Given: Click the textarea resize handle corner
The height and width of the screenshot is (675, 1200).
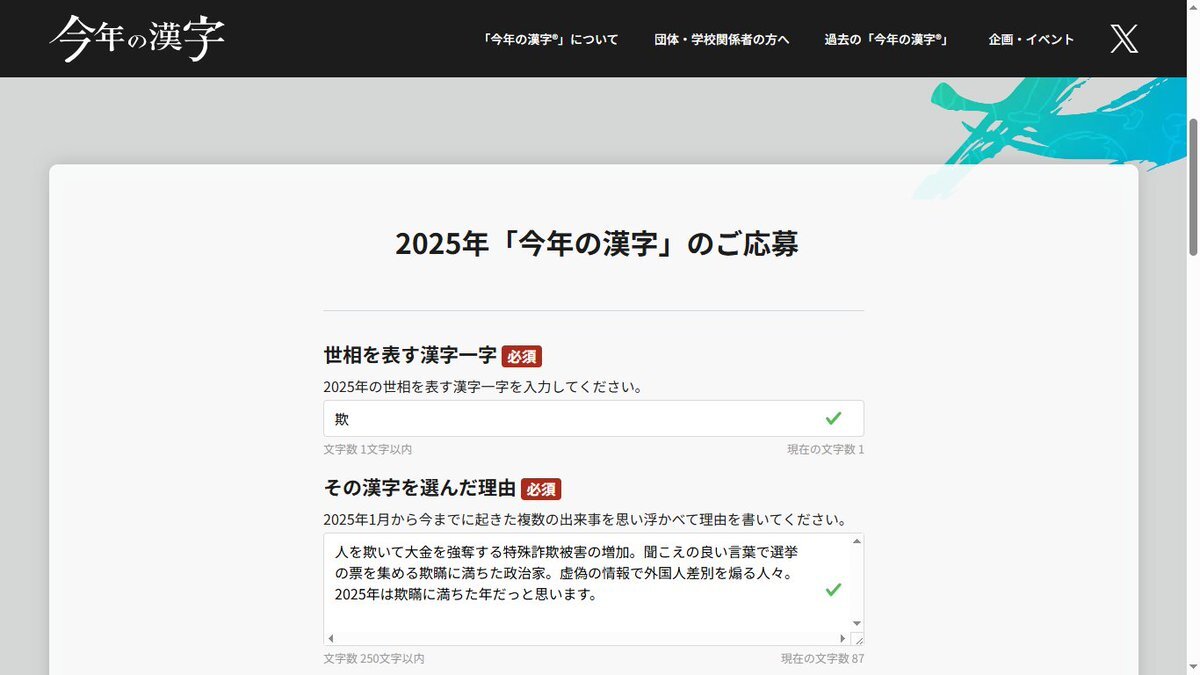Looking at the screenshot, I should click(857, 639).
